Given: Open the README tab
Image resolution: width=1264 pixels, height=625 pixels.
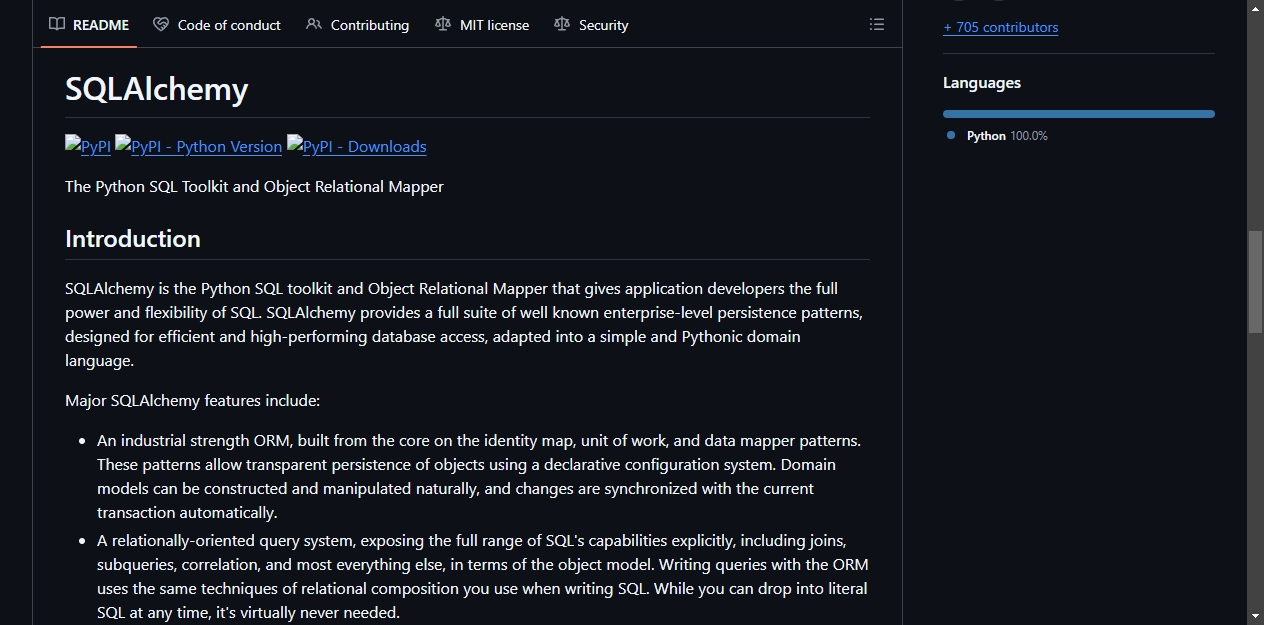Looking at the screenshot, I should [89, 25].
